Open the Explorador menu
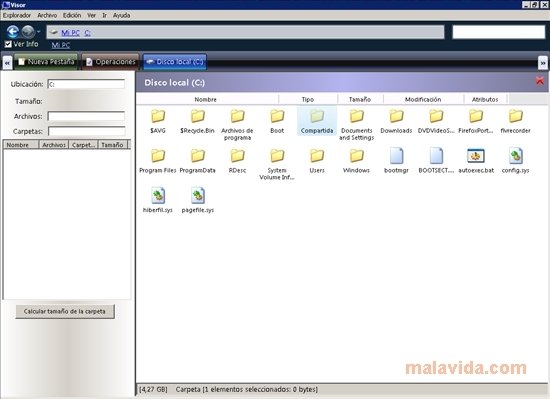 (x=17, y=15)
